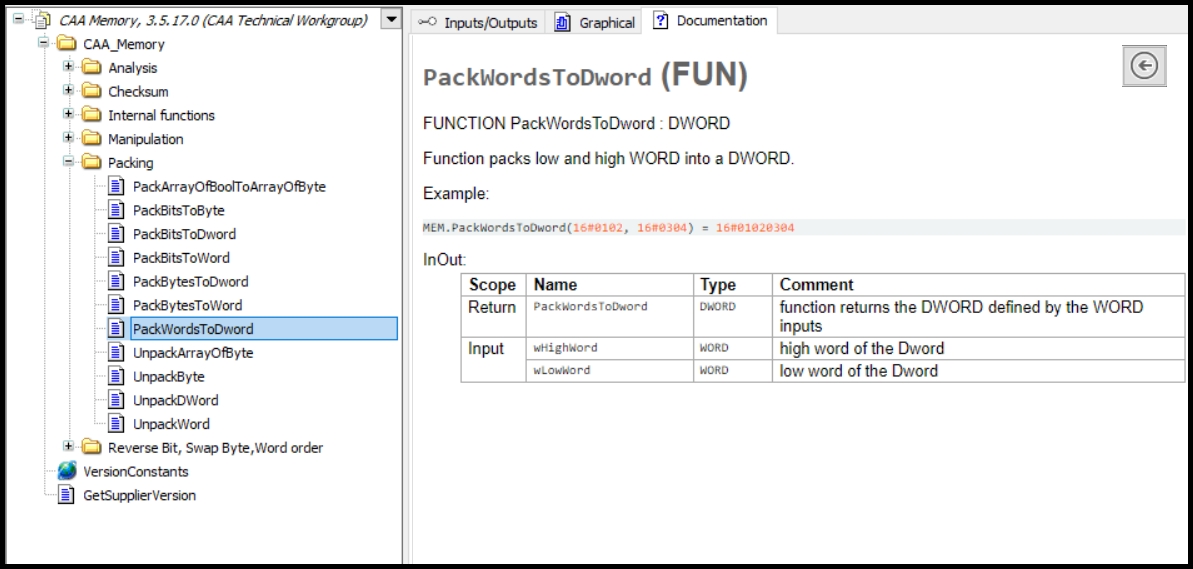The height and width of the screenshot is (569, 1193).
Task: Select PackBitsToByte function
Action: pos(179,210)
